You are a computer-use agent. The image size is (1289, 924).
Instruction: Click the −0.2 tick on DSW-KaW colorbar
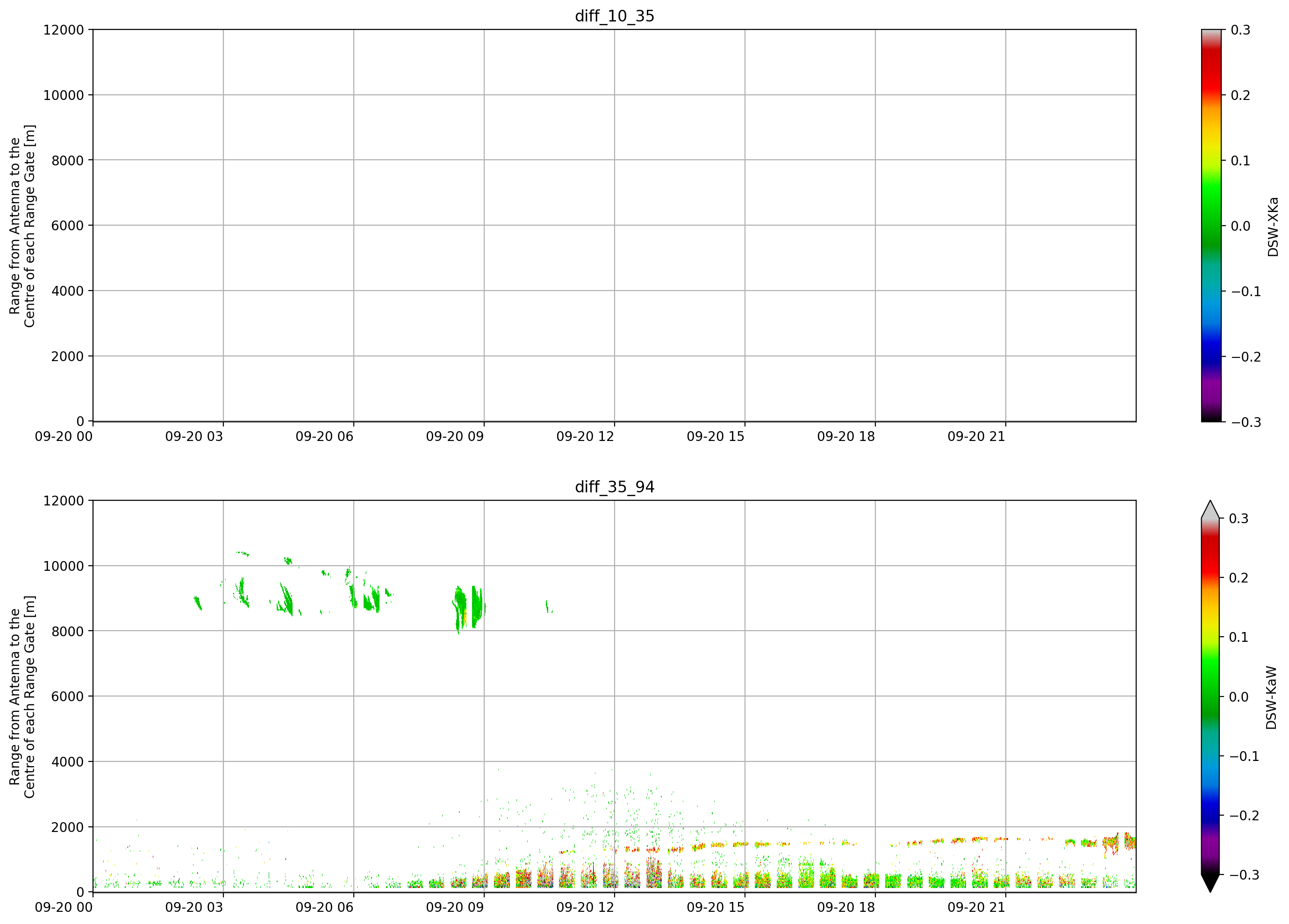point(1244,816)
